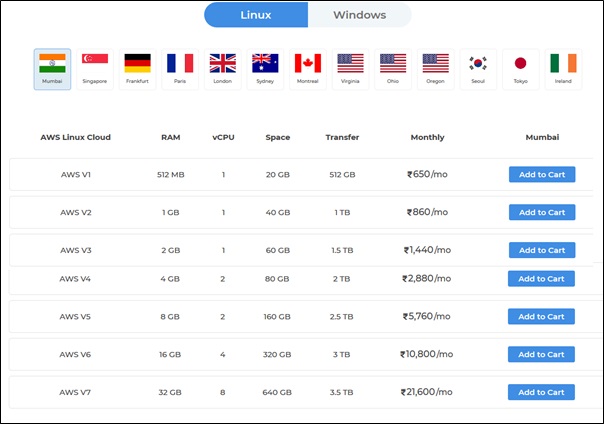Click the 320 GB space value
The width and height of the screenshot is (604, 424).
(277, 354)
